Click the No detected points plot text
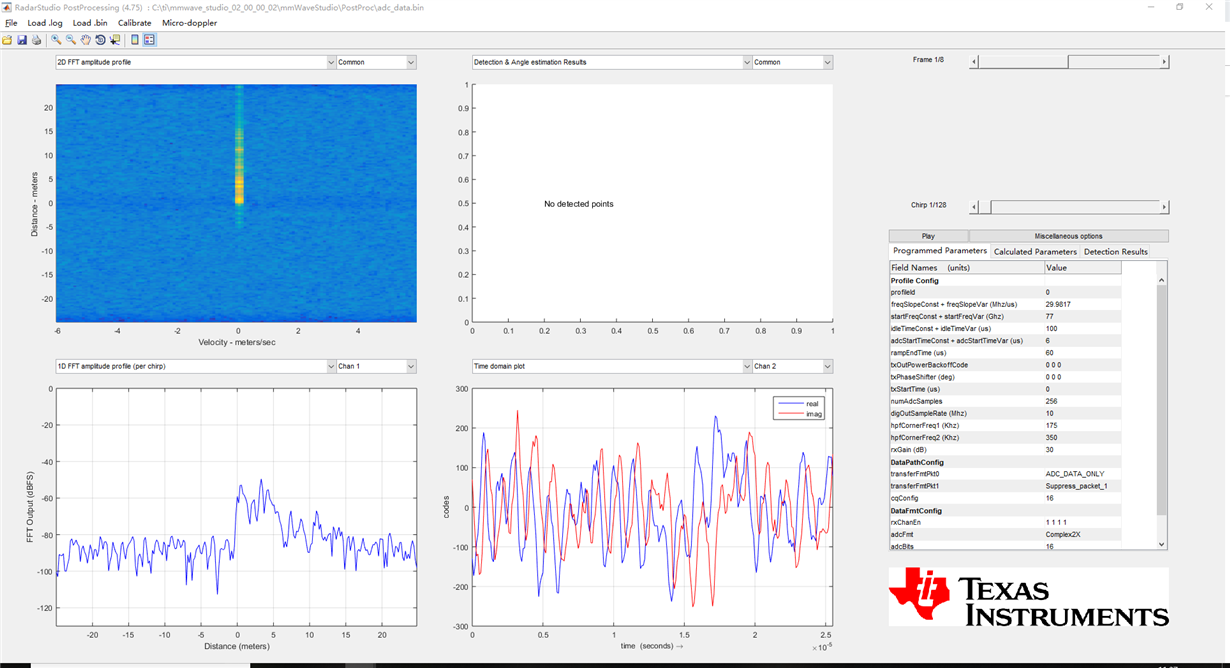Image resolution: width=1230 pixels, height=668 pixels. point(579,204)
